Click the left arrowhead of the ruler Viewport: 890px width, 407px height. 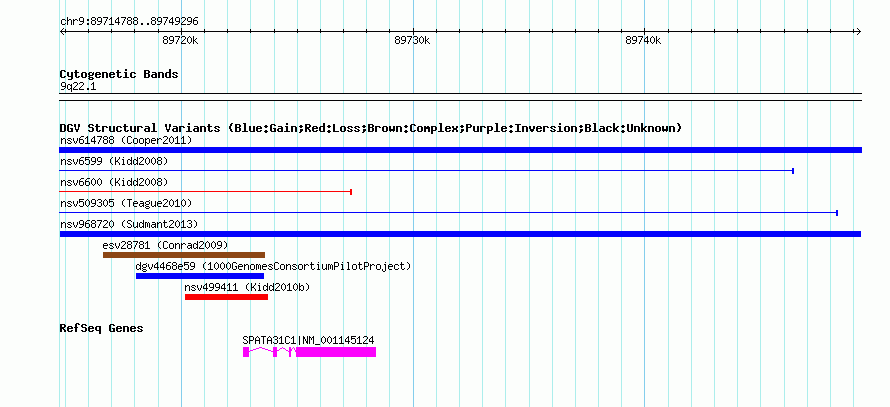(62, 31)
